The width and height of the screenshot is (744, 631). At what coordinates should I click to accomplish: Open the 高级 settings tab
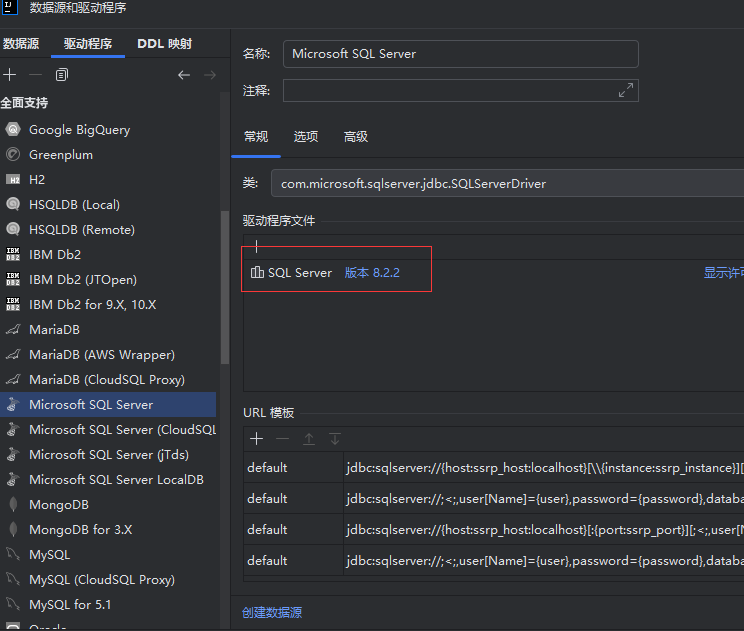click(x=355, y=137)
